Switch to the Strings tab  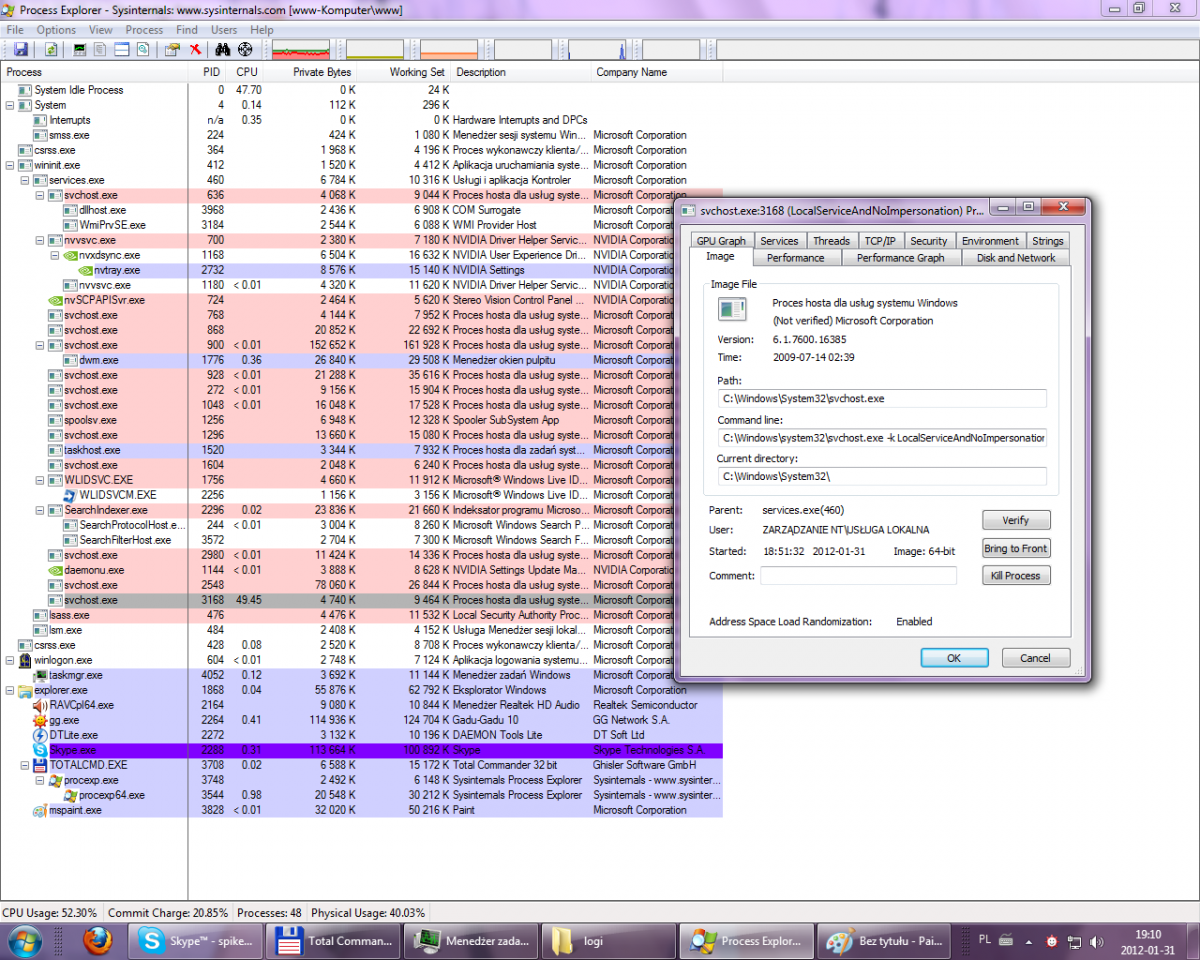pos(1047,241)
